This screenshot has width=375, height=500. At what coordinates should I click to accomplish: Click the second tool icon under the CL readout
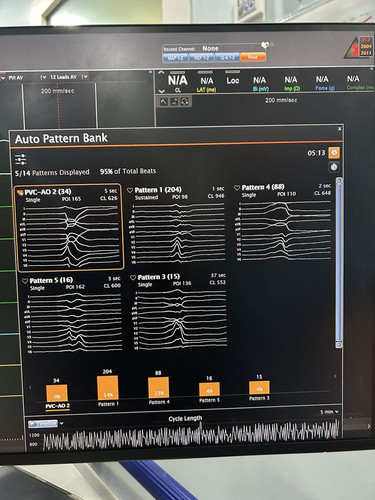pos(174,102)
